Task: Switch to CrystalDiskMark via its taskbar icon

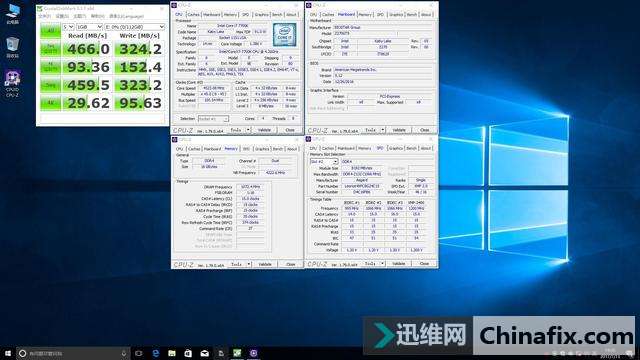Action: click(x=237, y=353)
